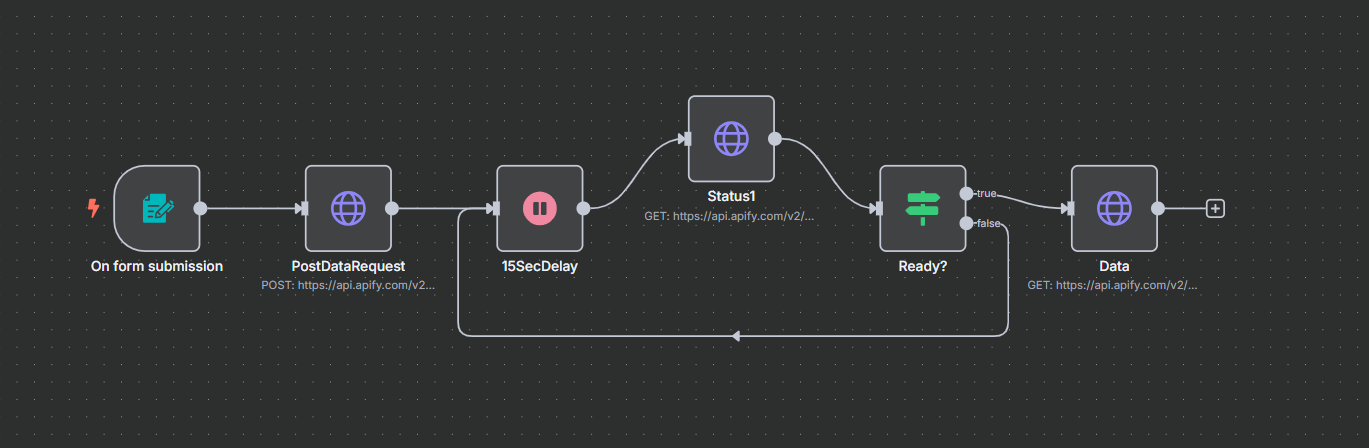Screen dimensions: 1369x448
Task: Click the GET URL subtitle under Status1
Action: pyautogui.click(x=731, y=215)
